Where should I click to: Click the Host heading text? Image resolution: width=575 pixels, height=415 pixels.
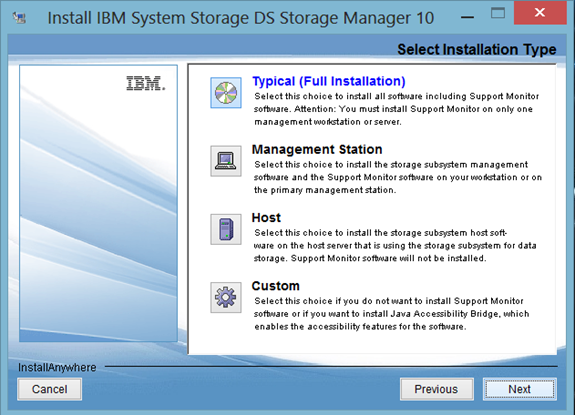click(266, 217)
